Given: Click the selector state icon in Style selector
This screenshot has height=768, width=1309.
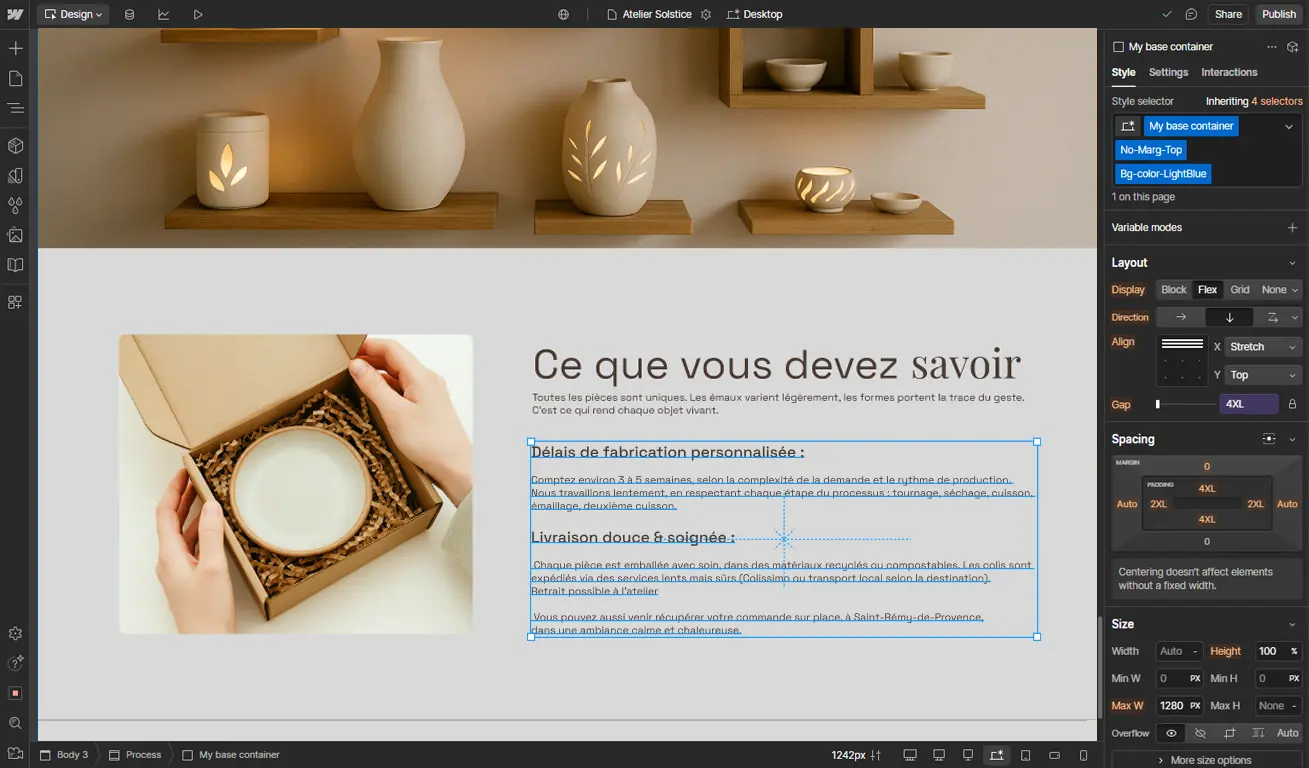Looking at the screenshot, I should pos(1128,126).
